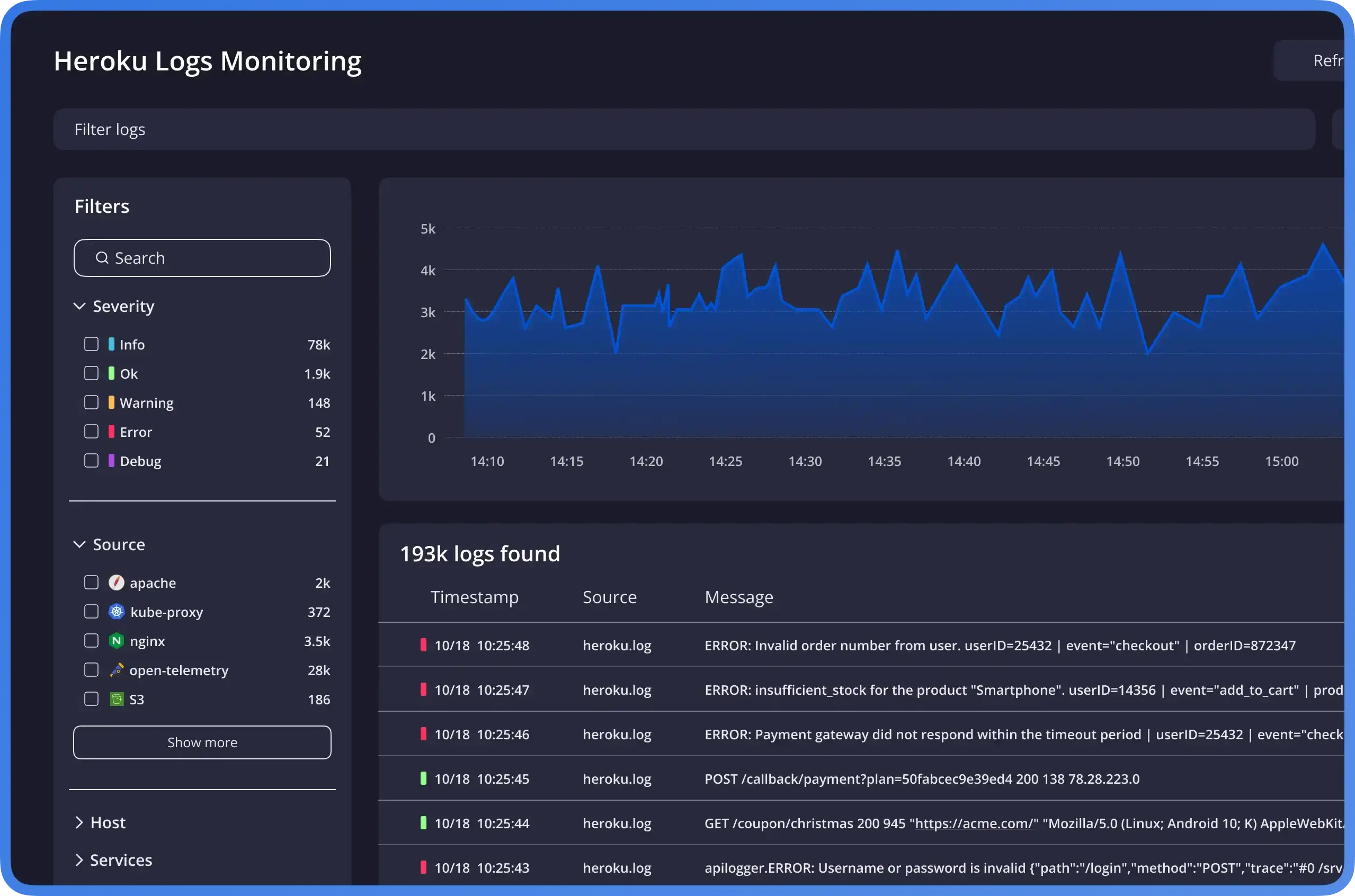Viewport: 1355px width, 896px height.
Task: Open the POST /callback/payment log message
Action: [922, 779]
